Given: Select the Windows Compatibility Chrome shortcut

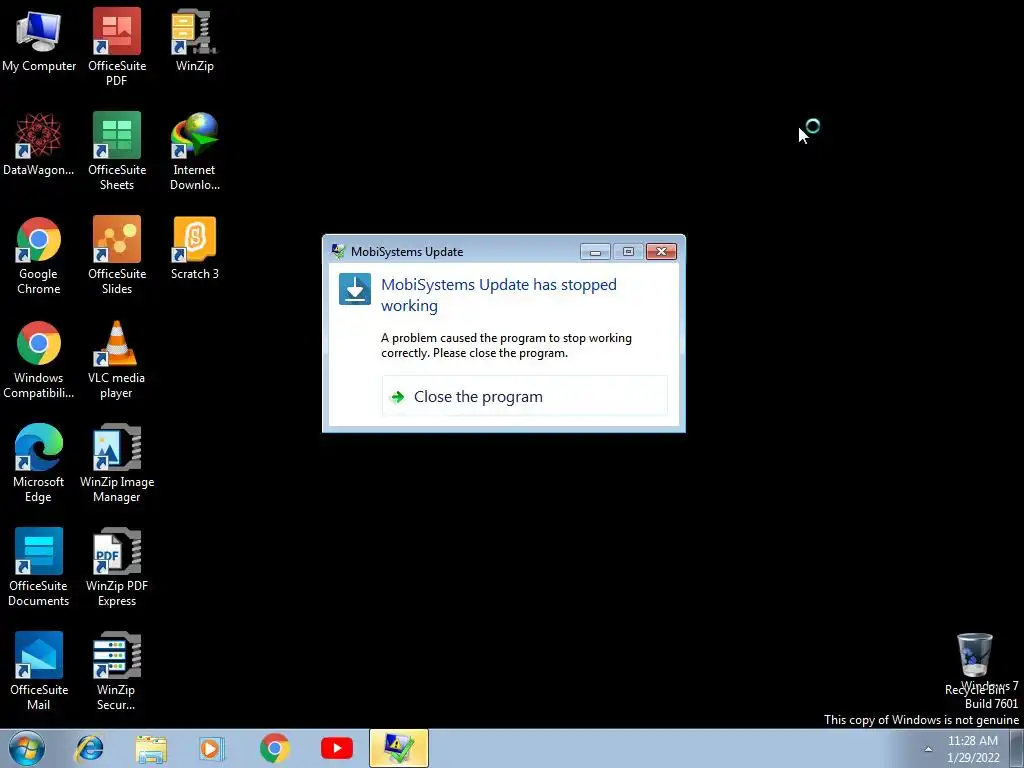Looking at the screenshot, I should (x=39, y=360).
